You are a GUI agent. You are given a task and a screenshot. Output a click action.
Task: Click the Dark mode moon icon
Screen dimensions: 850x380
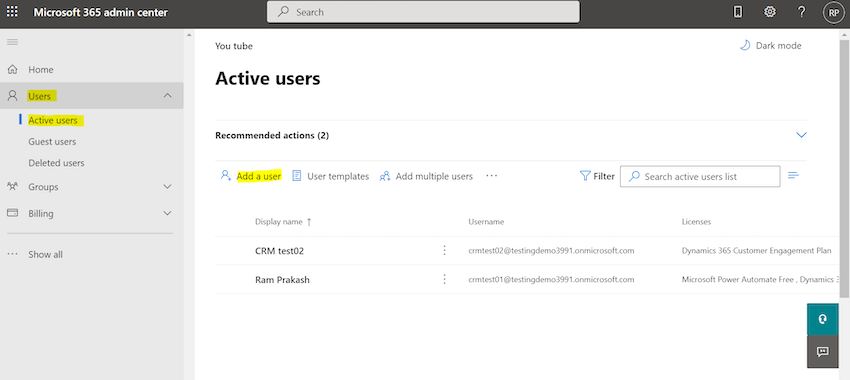click(745, 46)
